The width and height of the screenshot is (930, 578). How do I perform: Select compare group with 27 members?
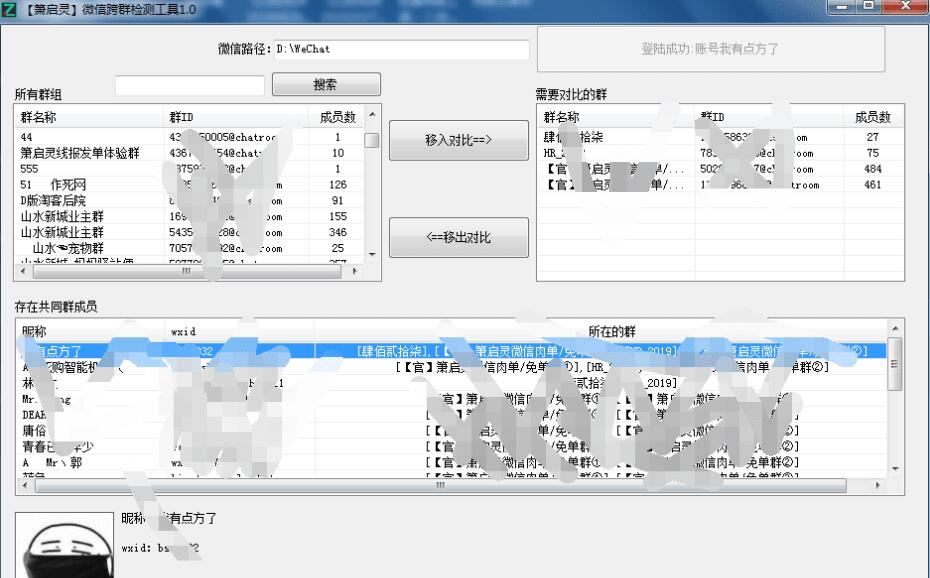[720, 138]
